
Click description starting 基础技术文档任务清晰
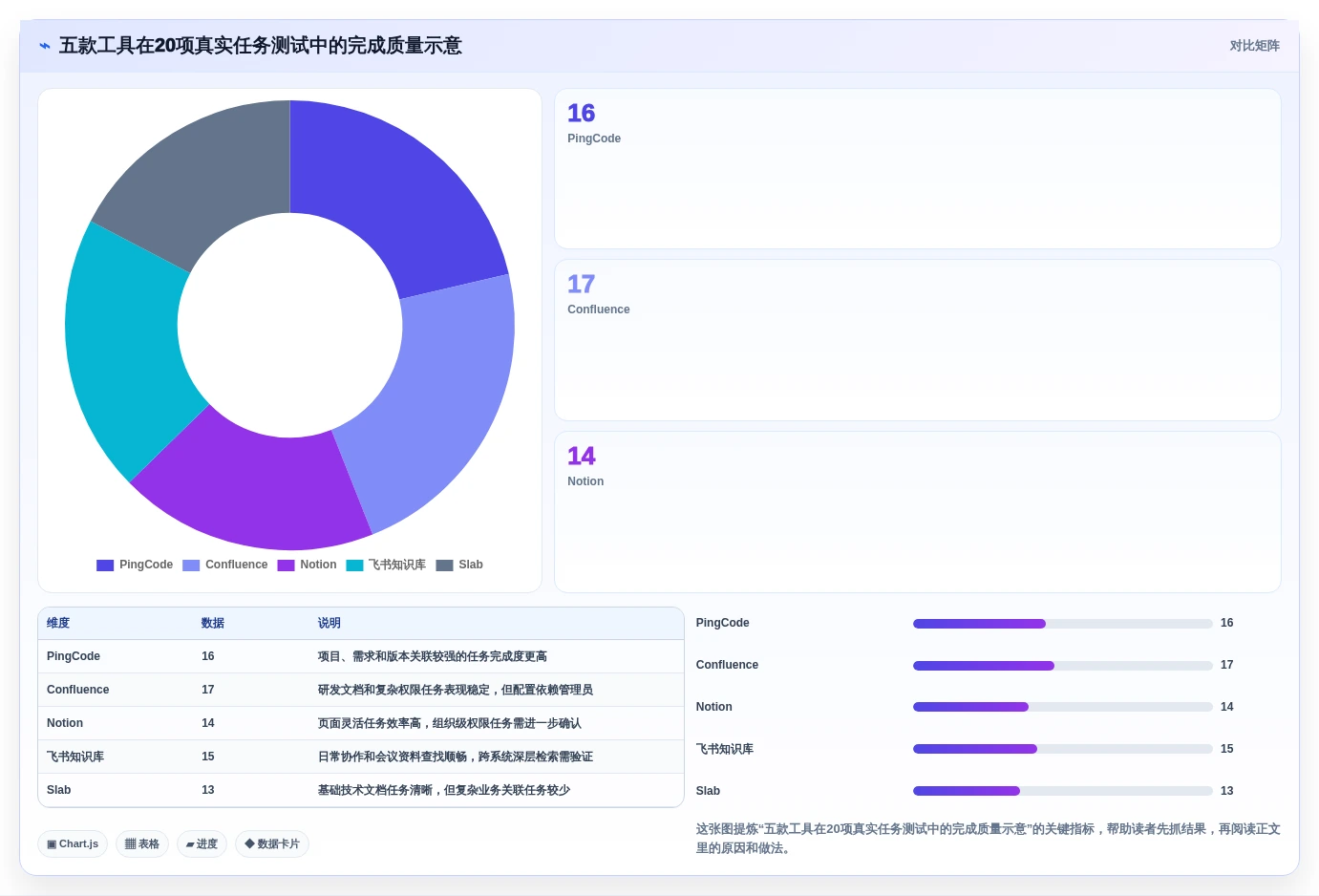point(444,790)
